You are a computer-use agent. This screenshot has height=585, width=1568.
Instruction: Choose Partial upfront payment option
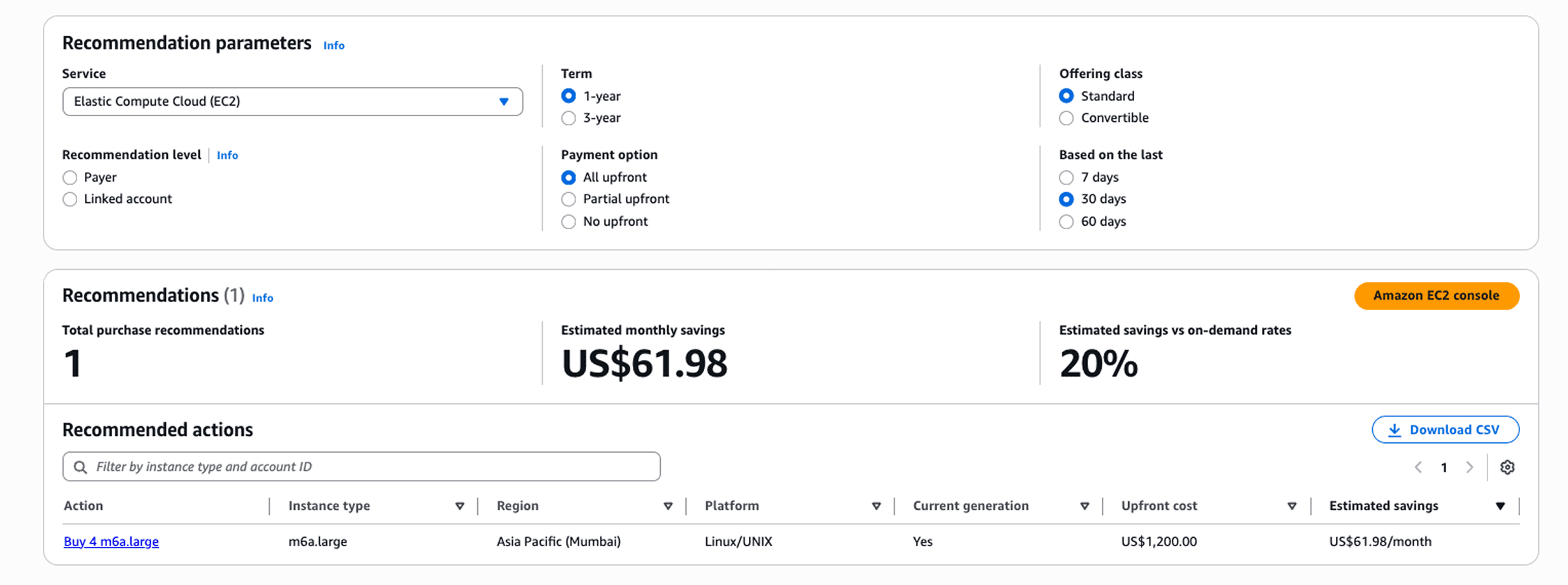[569, 199]
